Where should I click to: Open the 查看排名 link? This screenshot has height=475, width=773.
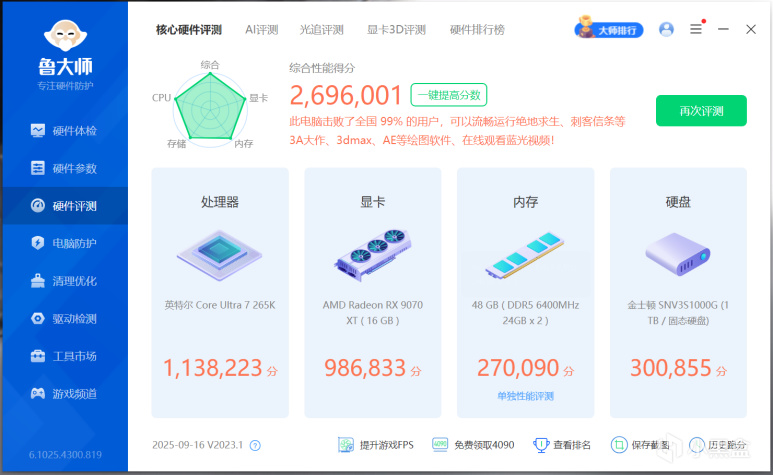pyautogui.click(x=572, y=445)
